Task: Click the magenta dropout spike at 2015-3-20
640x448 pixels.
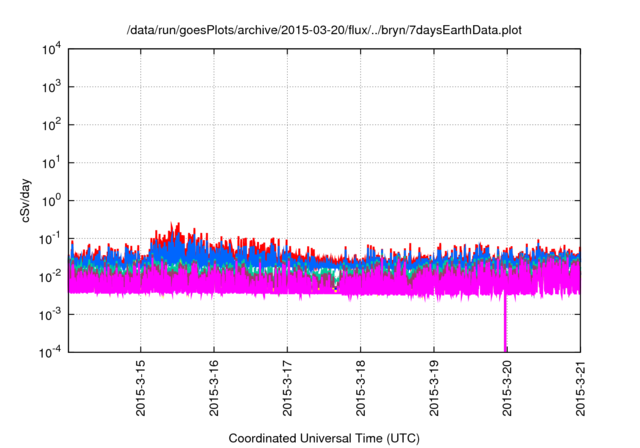Action: 505,322
